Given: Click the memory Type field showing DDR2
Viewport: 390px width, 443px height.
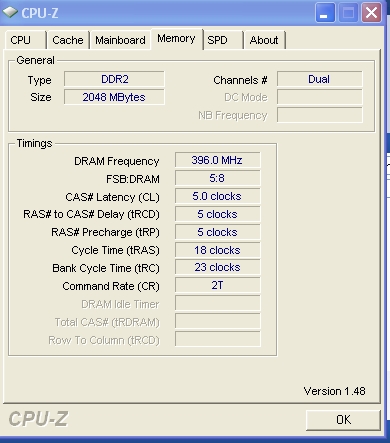Looking at the screenshot, I should (114, 79).
